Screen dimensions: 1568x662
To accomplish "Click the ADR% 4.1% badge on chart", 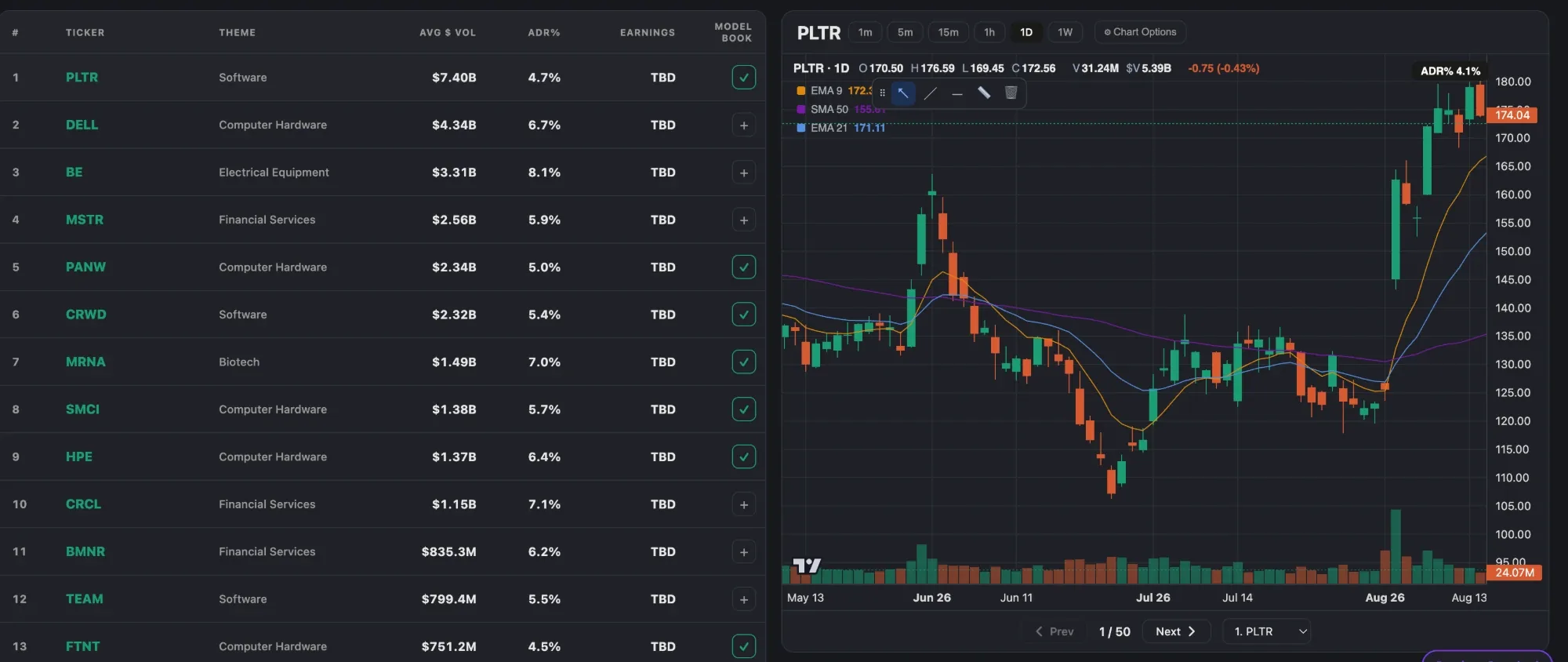I will 1450,71.
